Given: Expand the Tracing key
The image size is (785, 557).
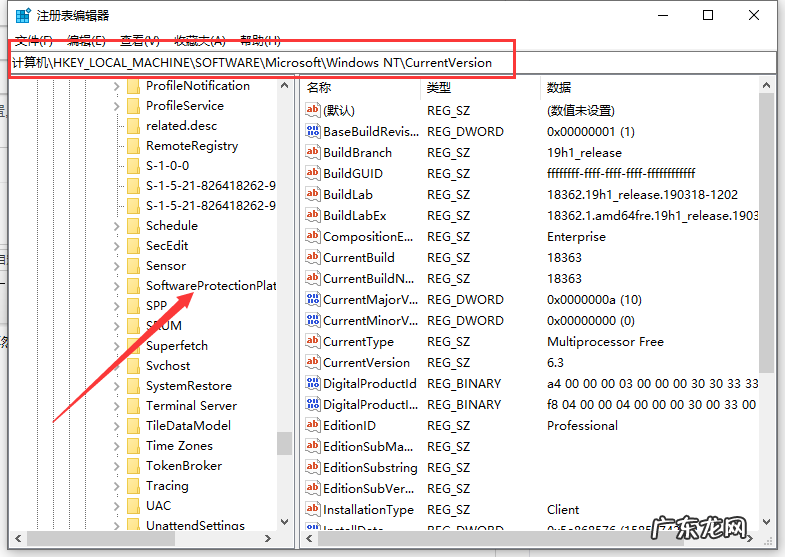Looking at the screenshot, I should point(117,486).
